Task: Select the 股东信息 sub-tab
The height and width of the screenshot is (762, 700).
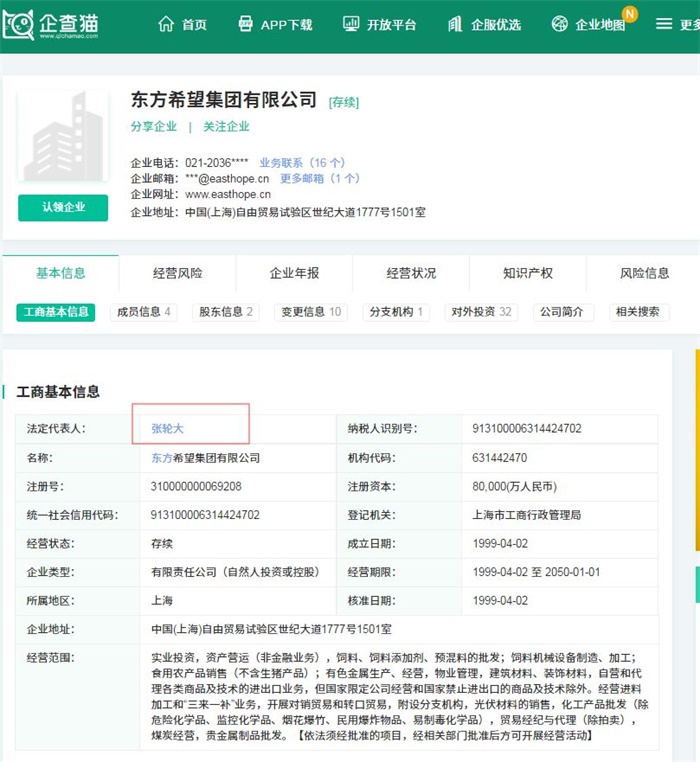Action: pos(226,312)
